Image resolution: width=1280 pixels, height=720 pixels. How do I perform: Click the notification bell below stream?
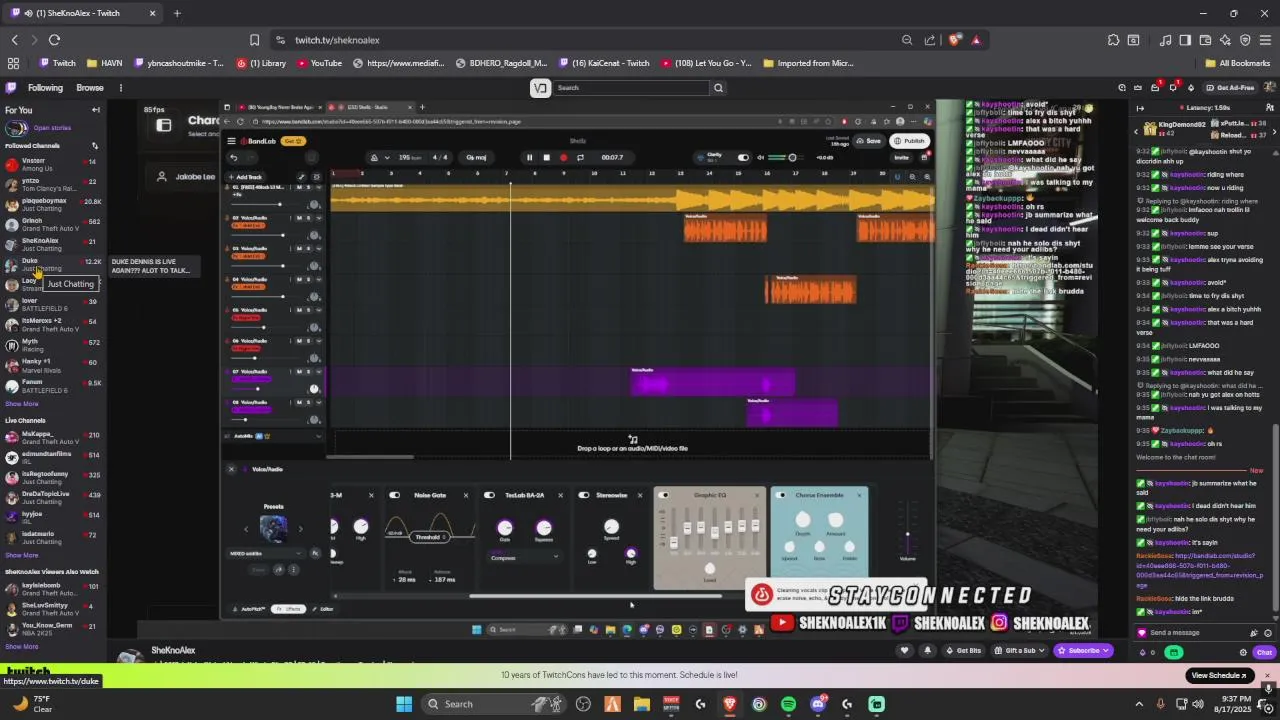point(927,650)
